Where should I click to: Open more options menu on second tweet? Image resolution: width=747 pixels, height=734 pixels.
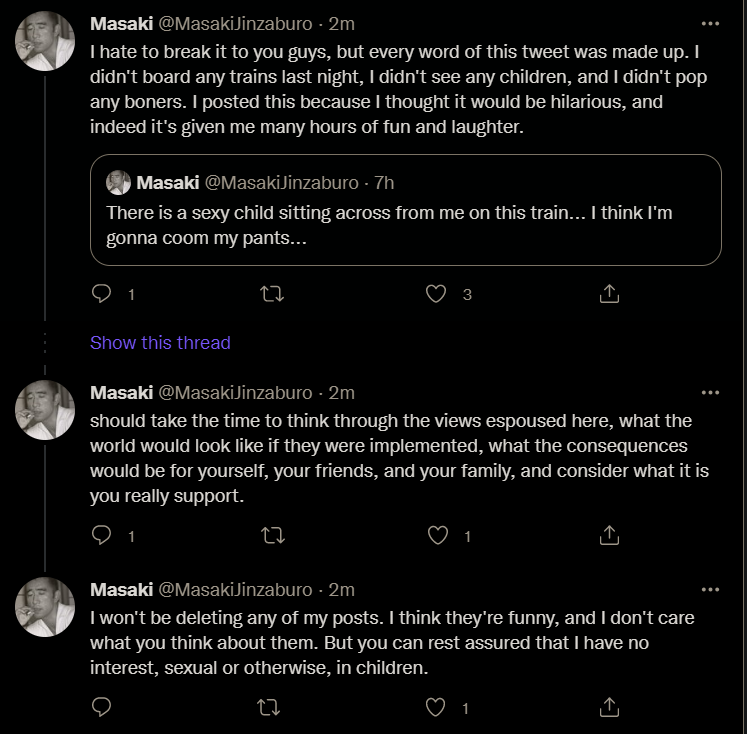pyautogui.click(x=710, y=392)
